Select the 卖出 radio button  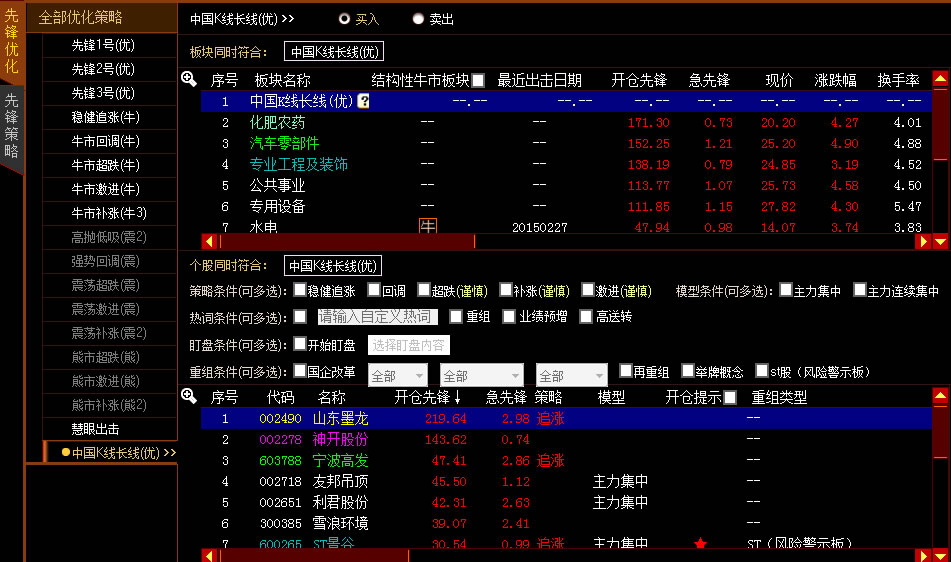point(418,19)
